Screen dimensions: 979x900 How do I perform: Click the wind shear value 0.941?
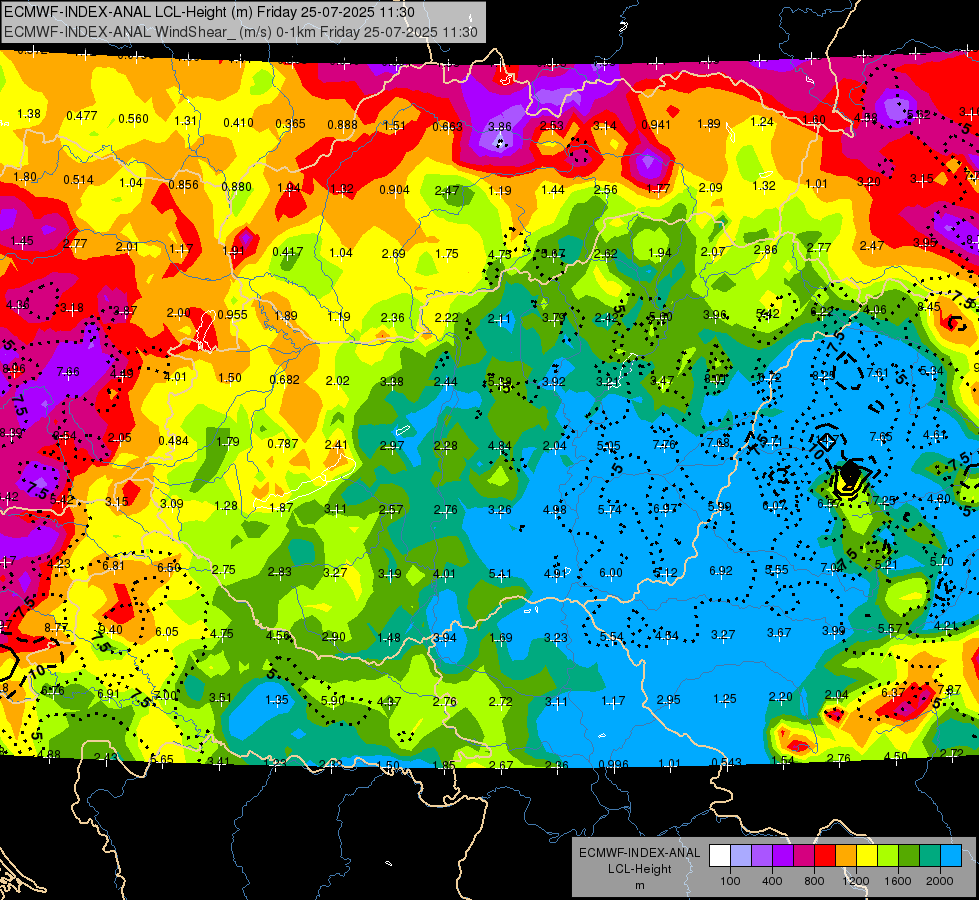[x=657, y=124]
